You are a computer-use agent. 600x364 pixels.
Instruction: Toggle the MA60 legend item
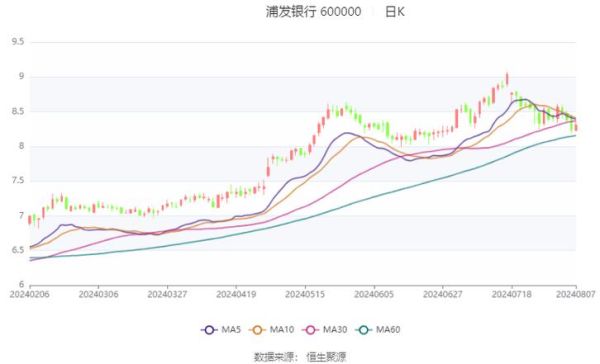(378, 330)
